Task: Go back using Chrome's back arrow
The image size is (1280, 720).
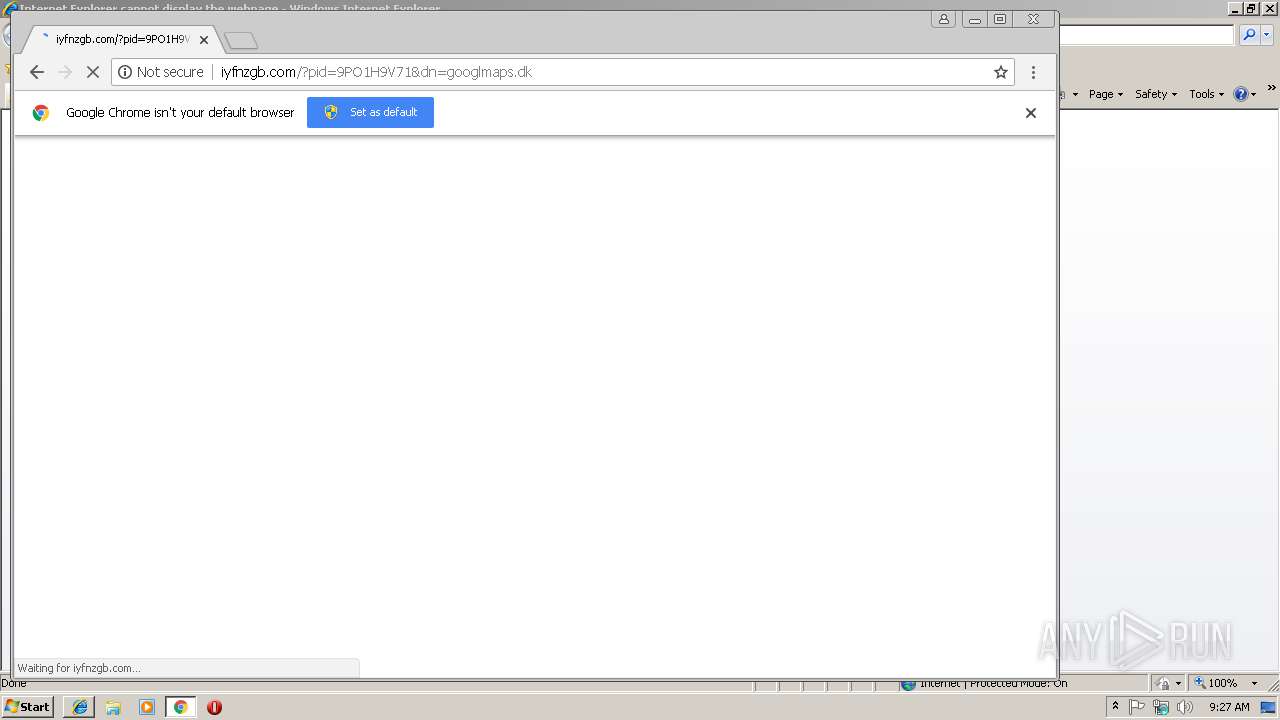Action: (37, 72)
